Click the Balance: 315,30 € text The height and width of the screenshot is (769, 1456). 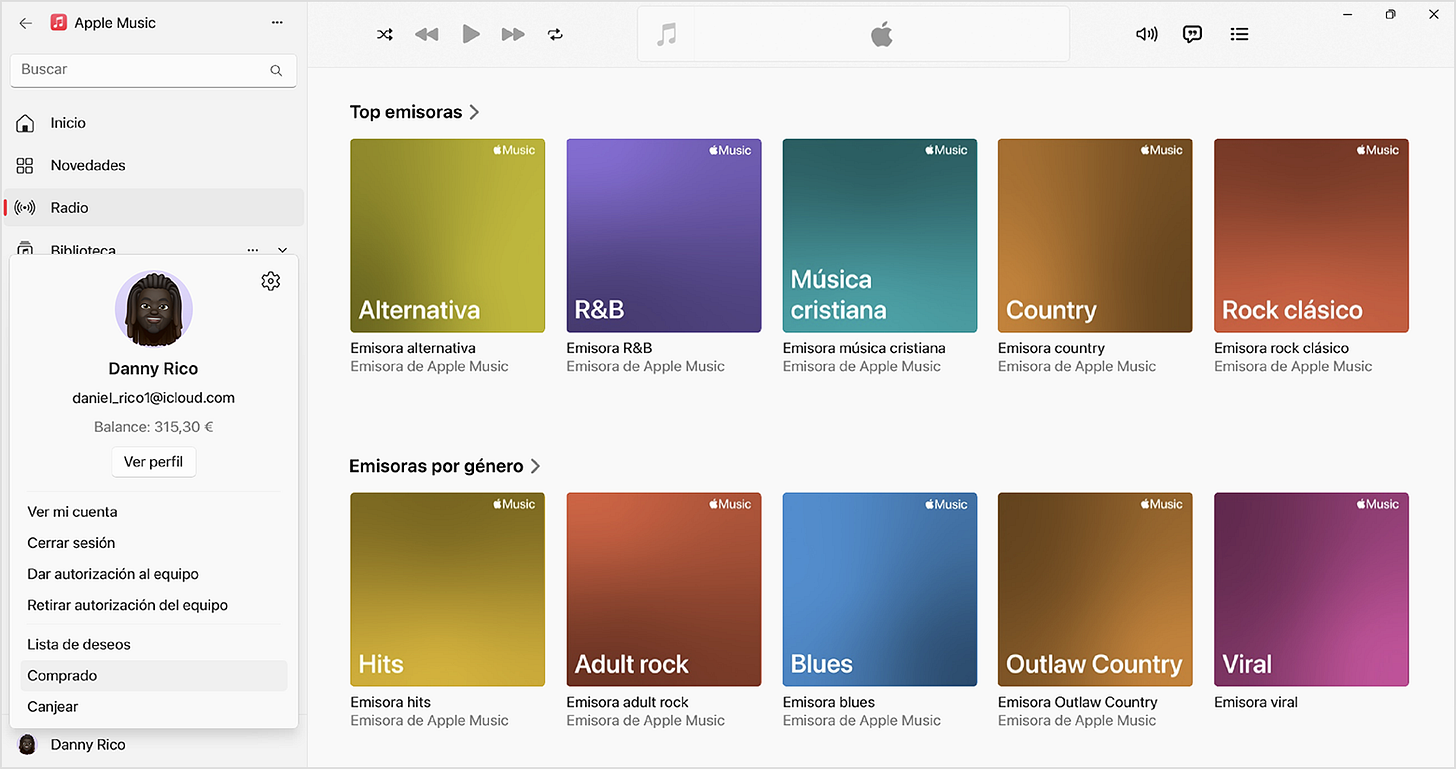click(x=154, y=427)
